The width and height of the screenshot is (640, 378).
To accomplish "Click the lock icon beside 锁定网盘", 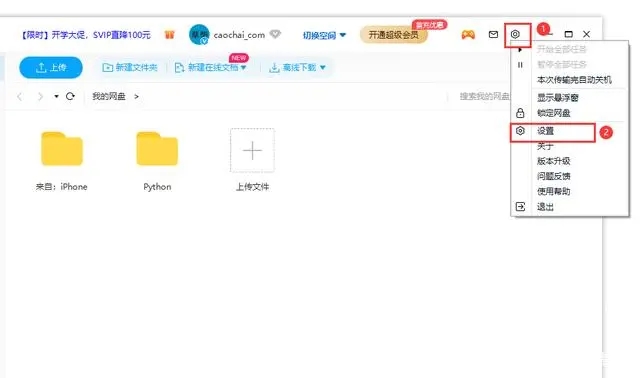I will tap(520, 113).
